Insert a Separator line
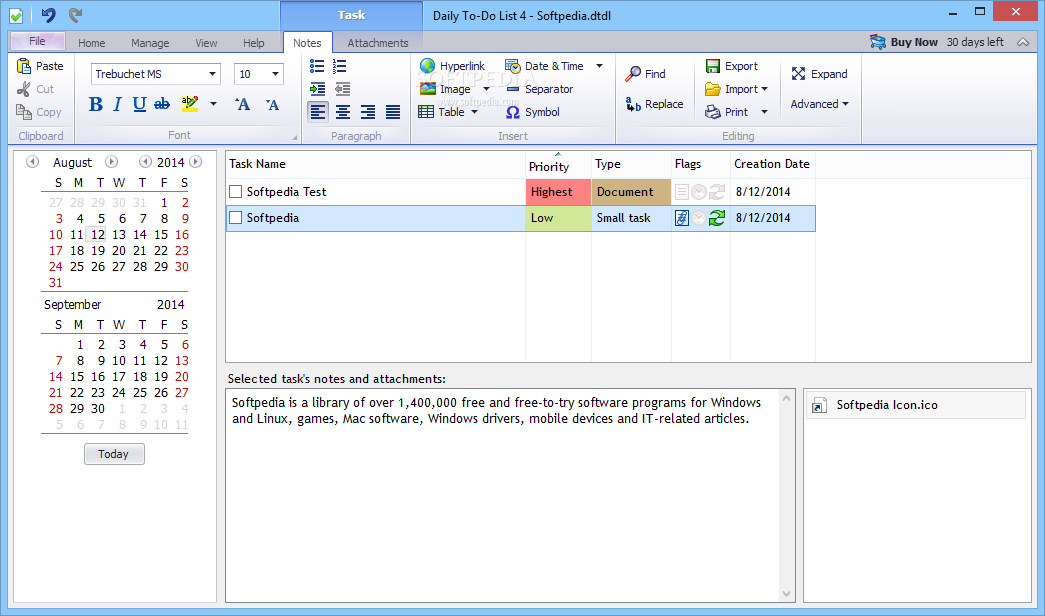Screen dimensions: 1045x616 (538, 89)
